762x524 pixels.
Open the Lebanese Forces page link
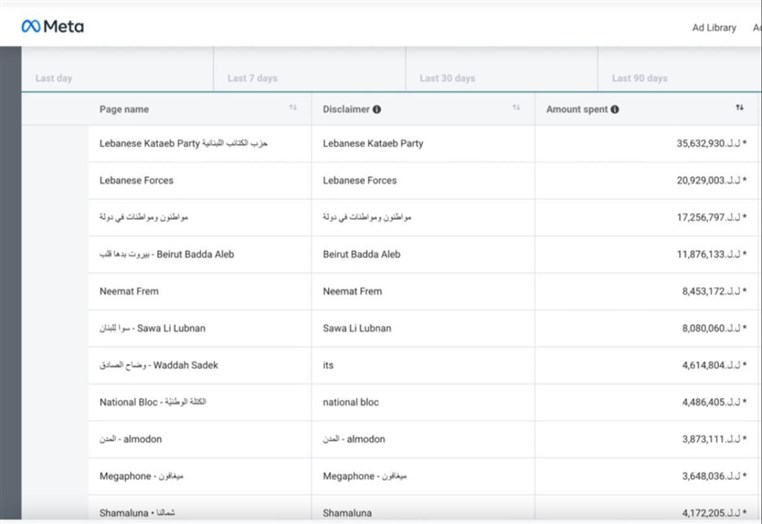(x=136, y=181)
